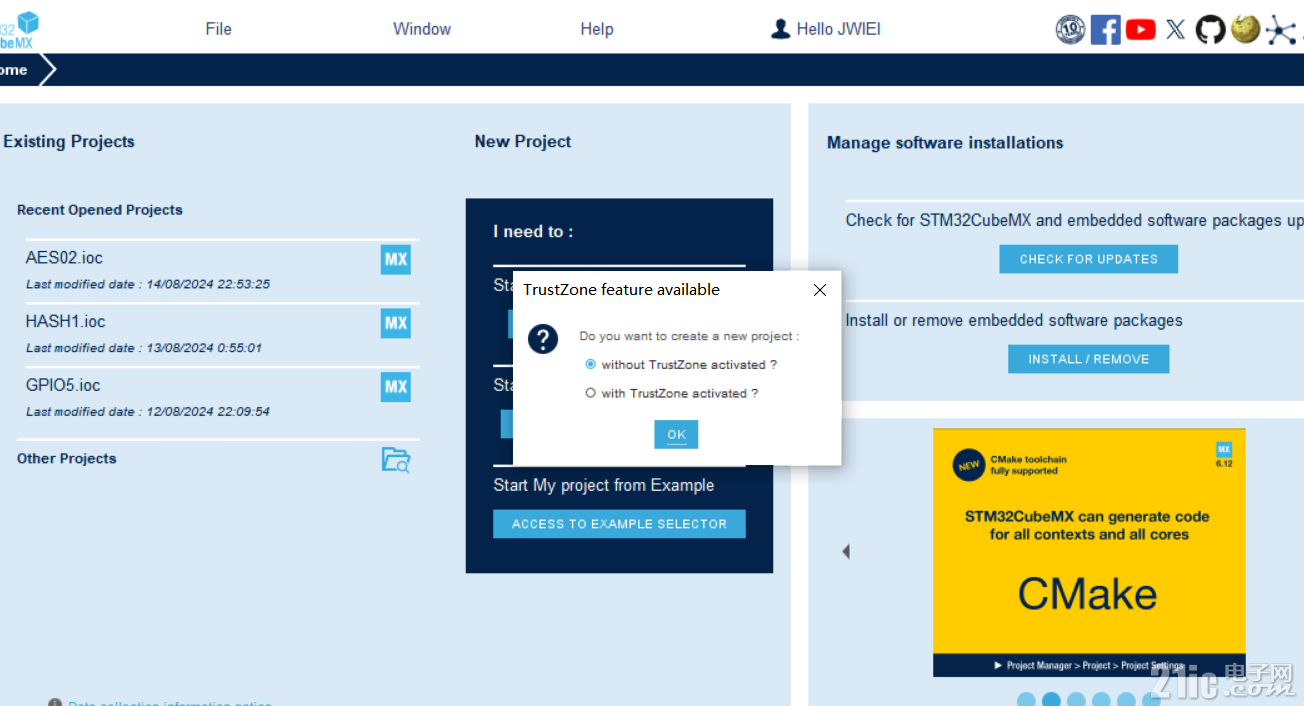This screenshot has width=1304, height=706.
Task: Open the Facebook page icon
Action: point(1105,29)
